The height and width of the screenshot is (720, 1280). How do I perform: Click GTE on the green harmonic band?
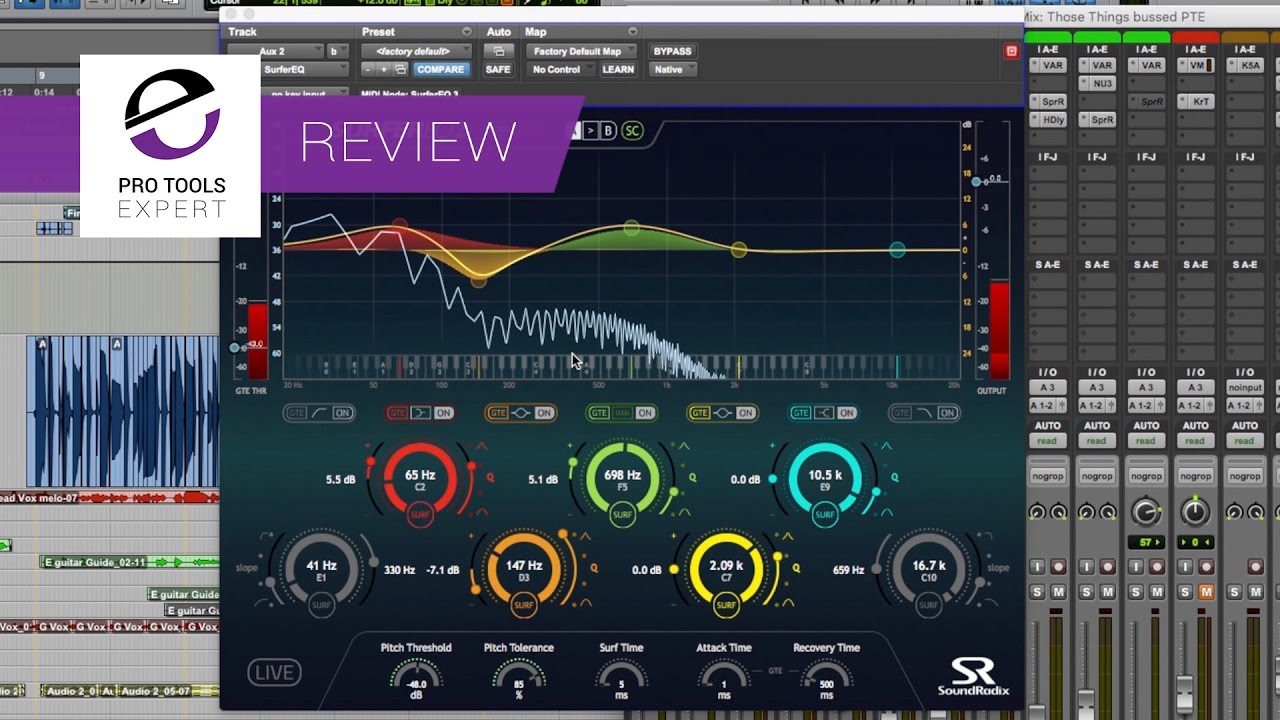pyautogui.click(x=599, y=413)
